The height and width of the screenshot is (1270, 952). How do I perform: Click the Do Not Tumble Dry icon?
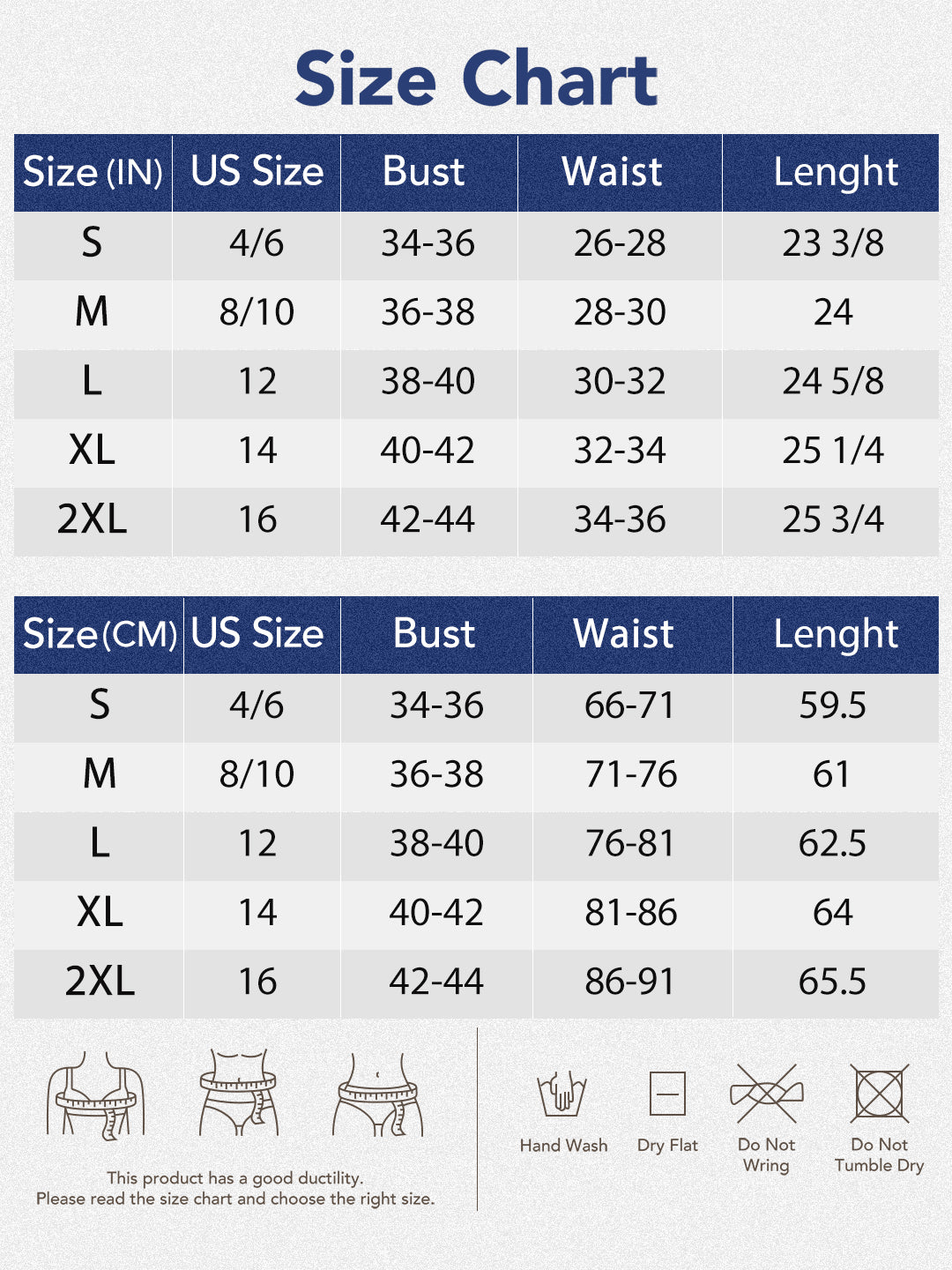(x=879, y=1094)
